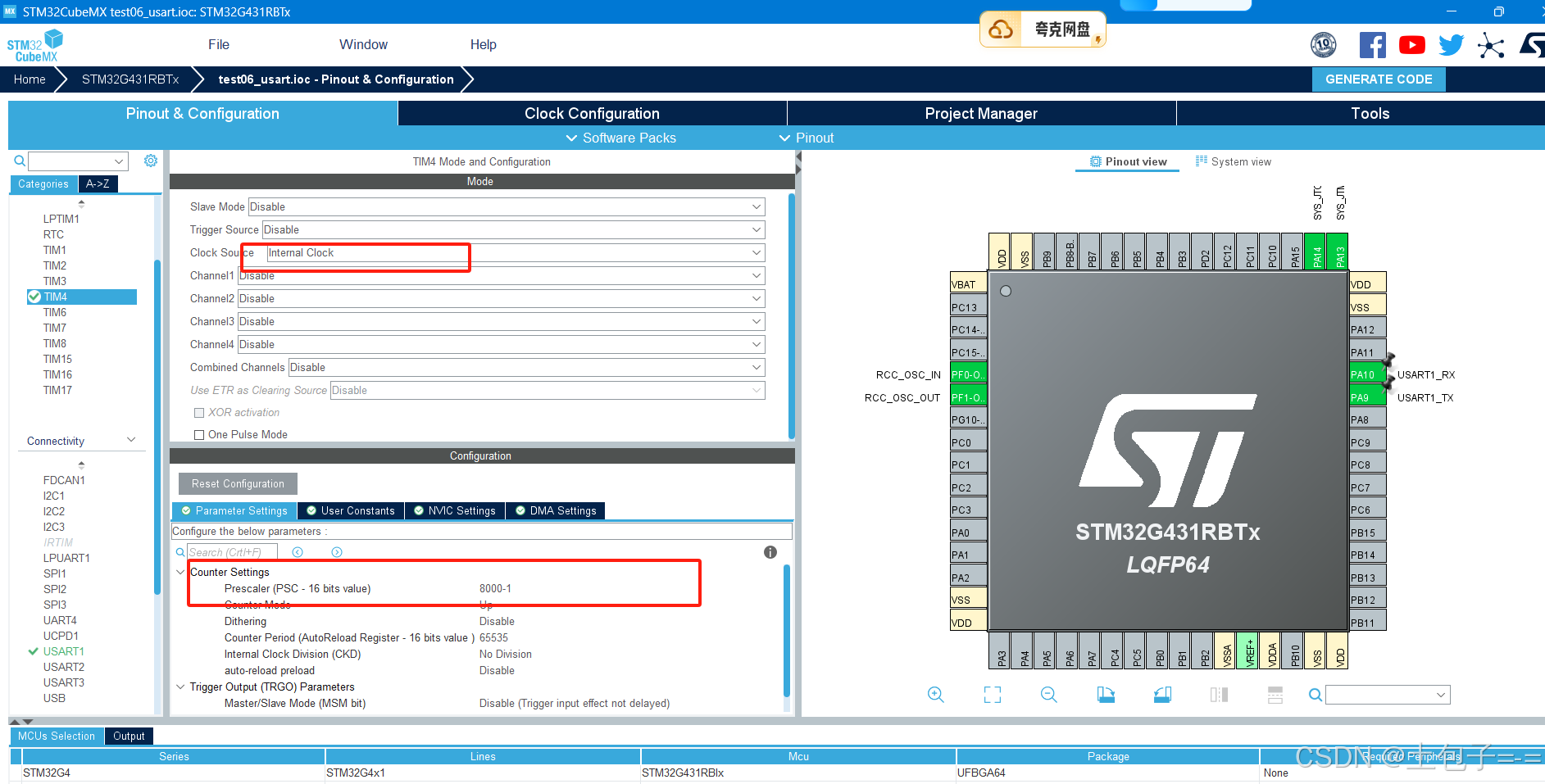Open the YouTube icon link
This screenshot has height=784, width=1545.
(x=1411, y=45)
